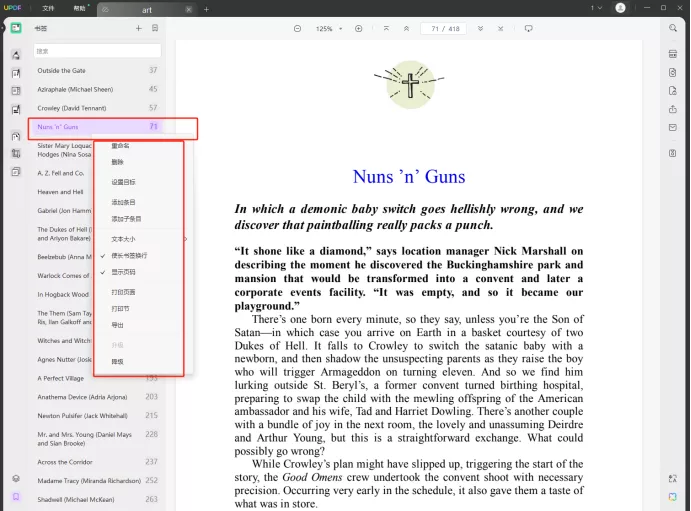Open the 'Aziraphale (Michael Sheen)' bookmark

(x=97, y=89)
